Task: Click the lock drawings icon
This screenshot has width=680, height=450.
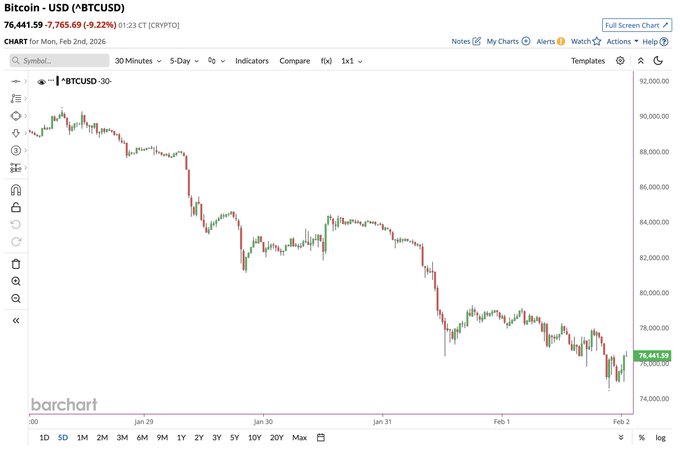Action: (15, 207)
